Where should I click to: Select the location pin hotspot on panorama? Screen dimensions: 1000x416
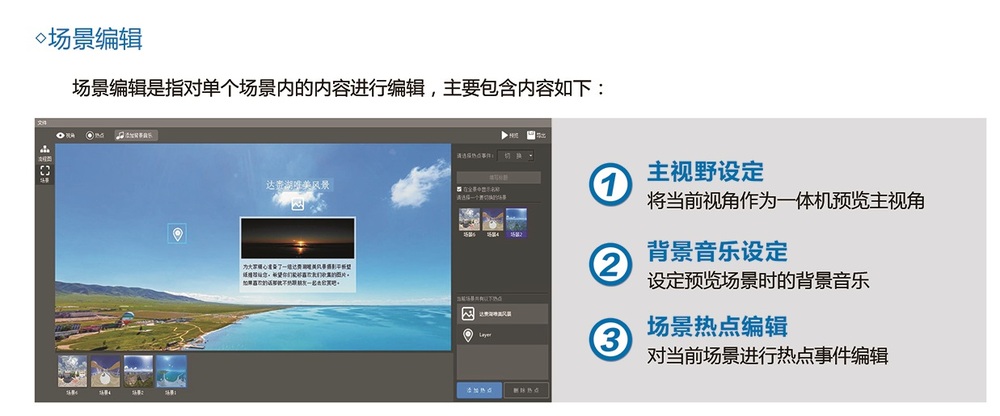(177, 234)
